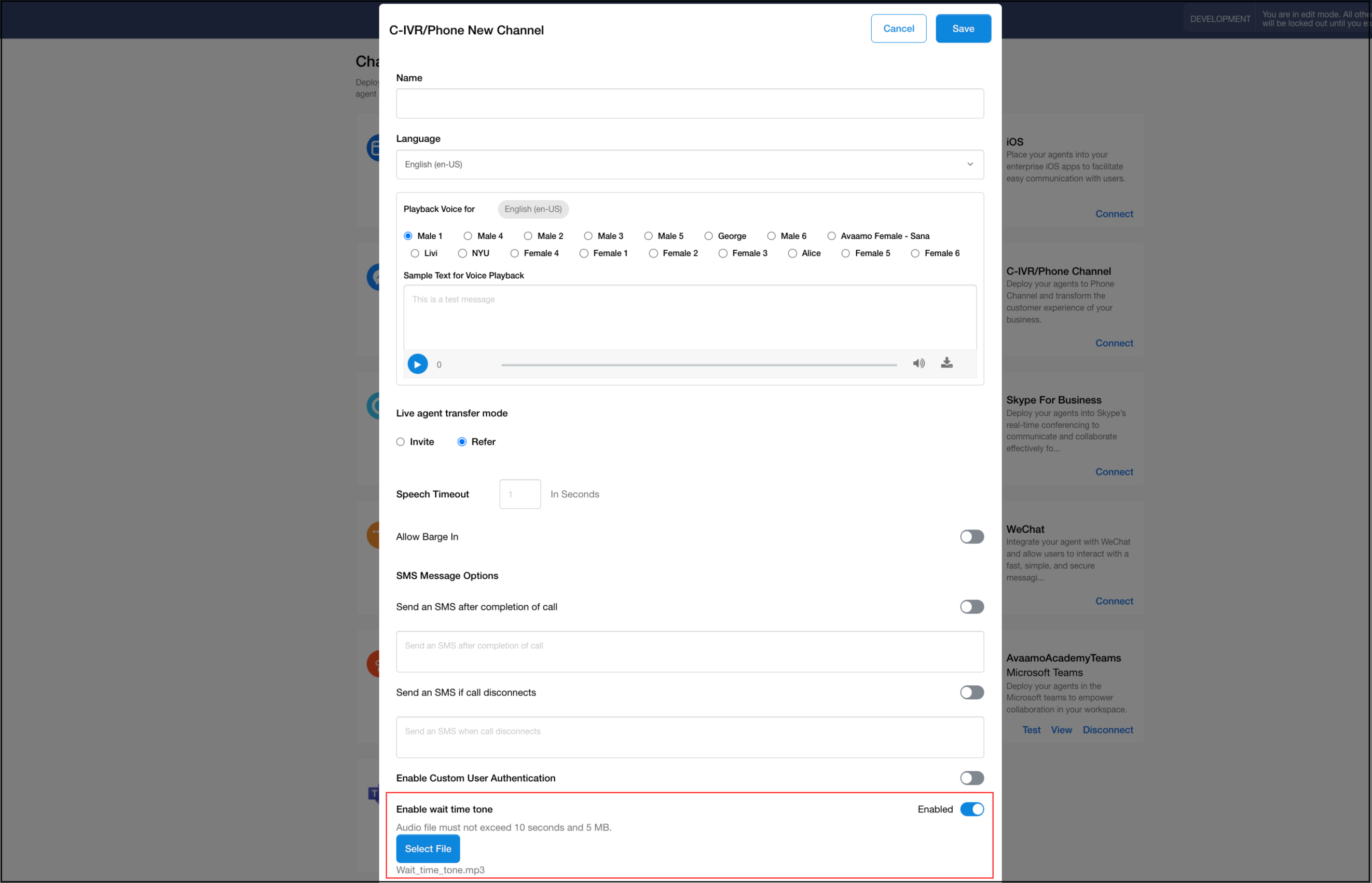Image resolution: width=1372 pixels, height=883 pixels.
Task: Click Disconnect link for Microsoft Teams
Action: pyautogui.click(x=1107, y=730)
